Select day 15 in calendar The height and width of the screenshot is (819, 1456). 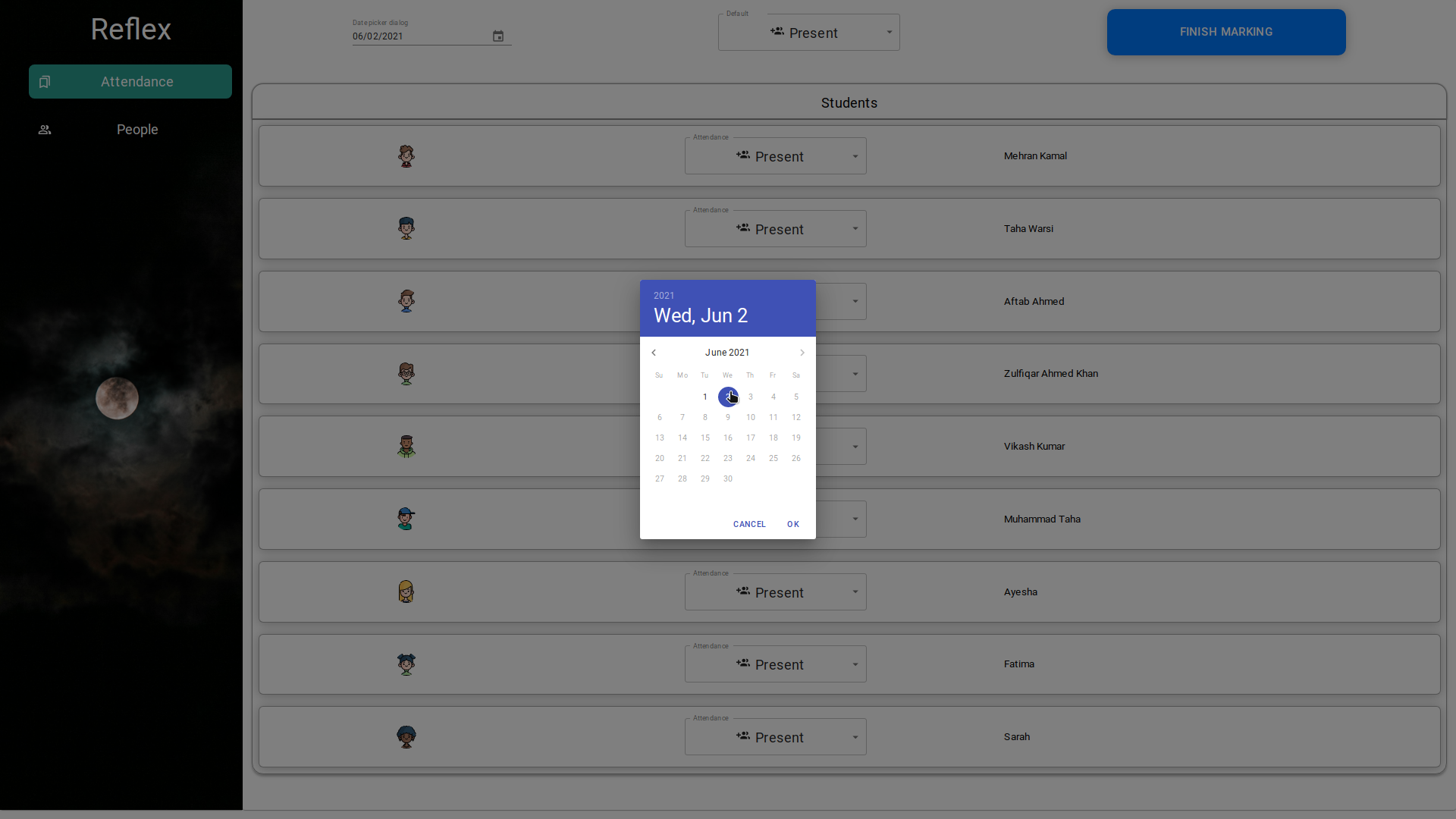point(705,438)
